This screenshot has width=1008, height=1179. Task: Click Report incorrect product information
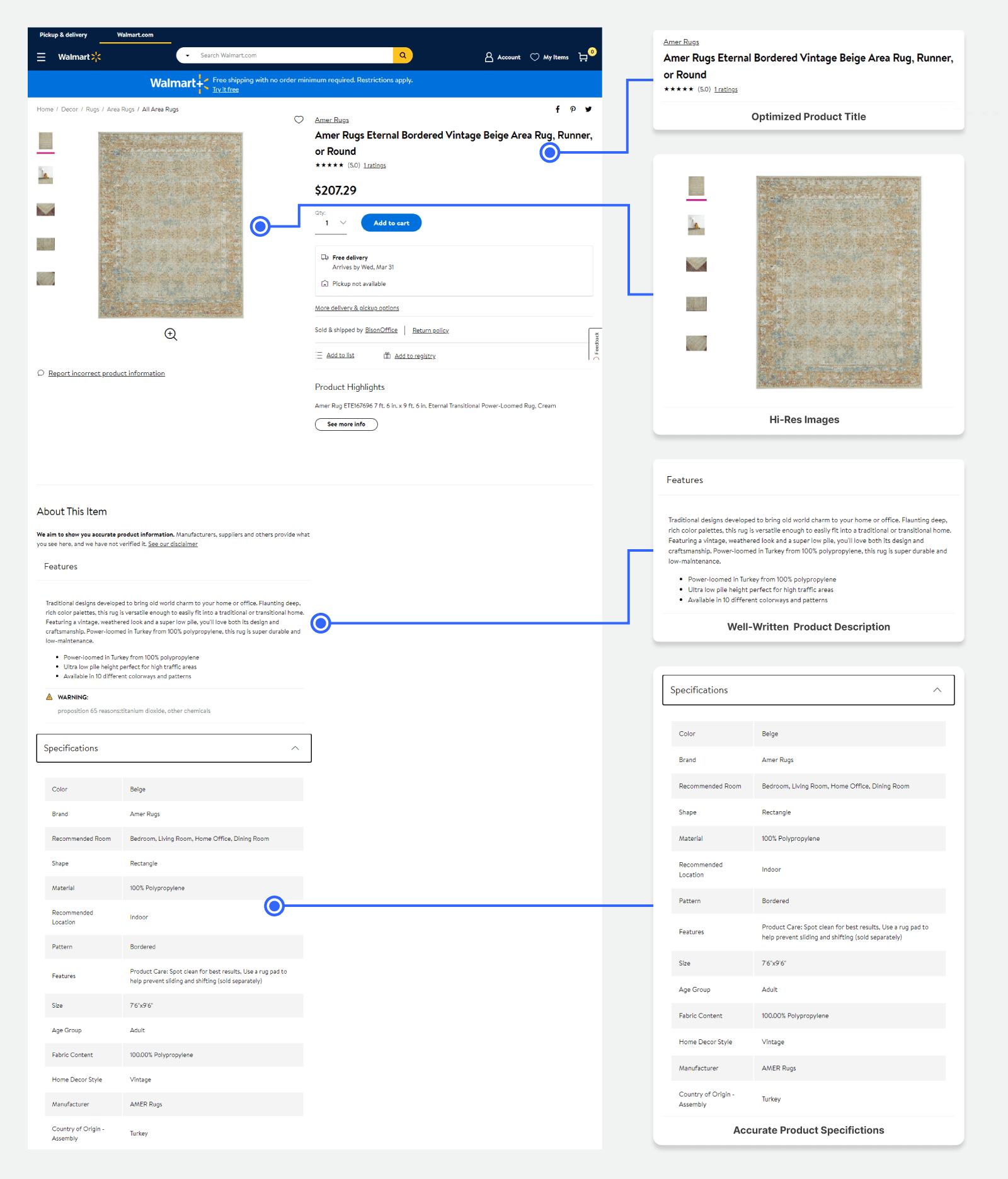tap(106, 373)
